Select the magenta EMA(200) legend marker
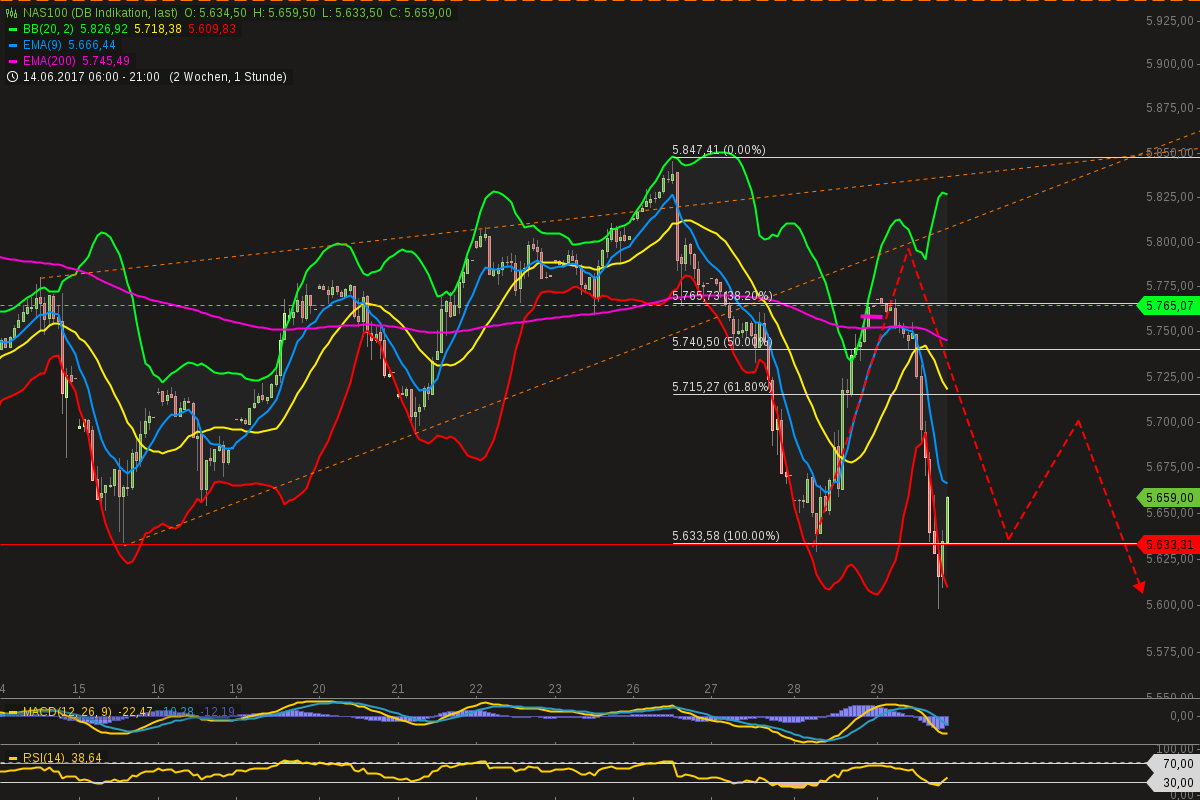Image resolution: width=1200 pixels, height=800 pixels. [x=12, y=60]
